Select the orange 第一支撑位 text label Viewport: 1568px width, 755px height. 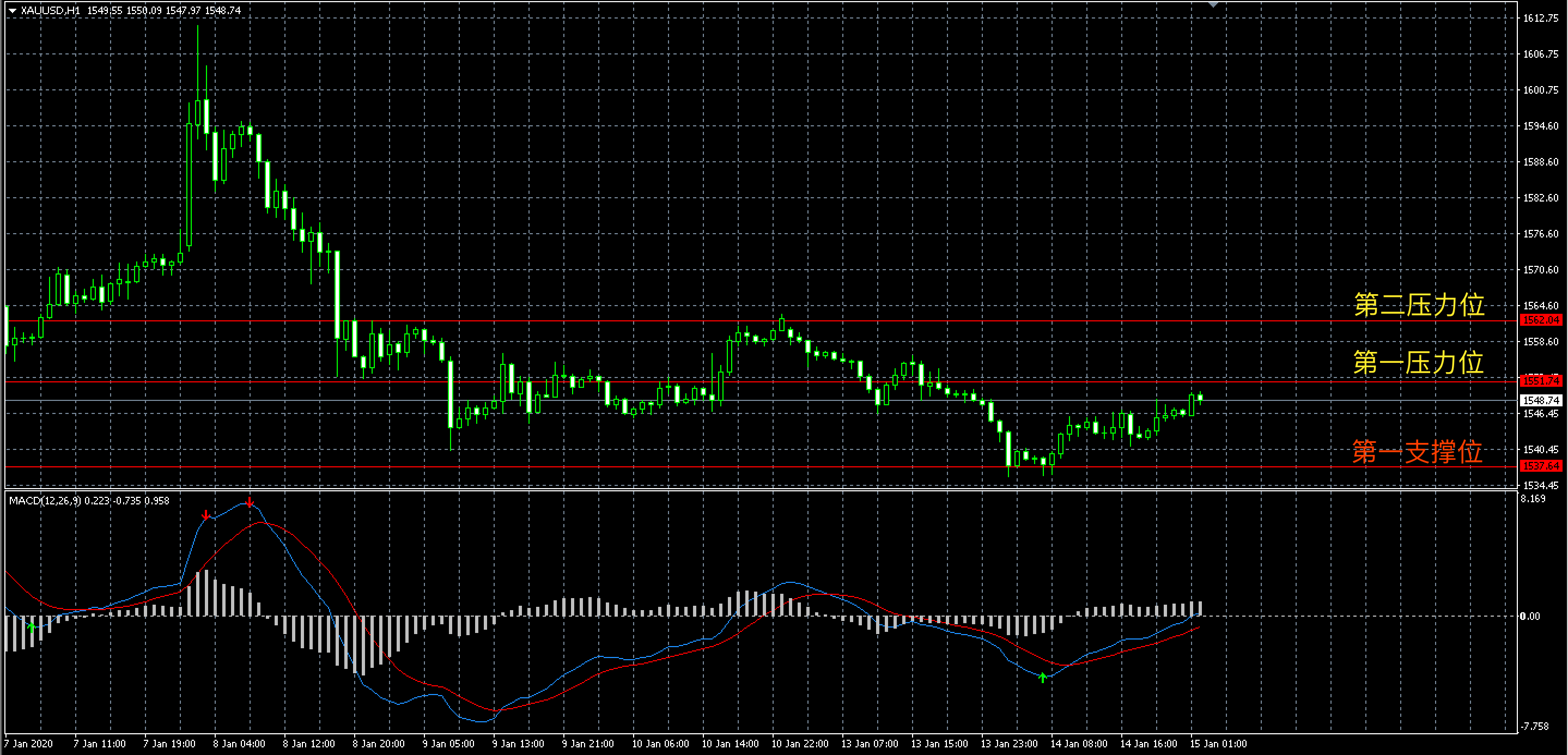pos(1417,452)
